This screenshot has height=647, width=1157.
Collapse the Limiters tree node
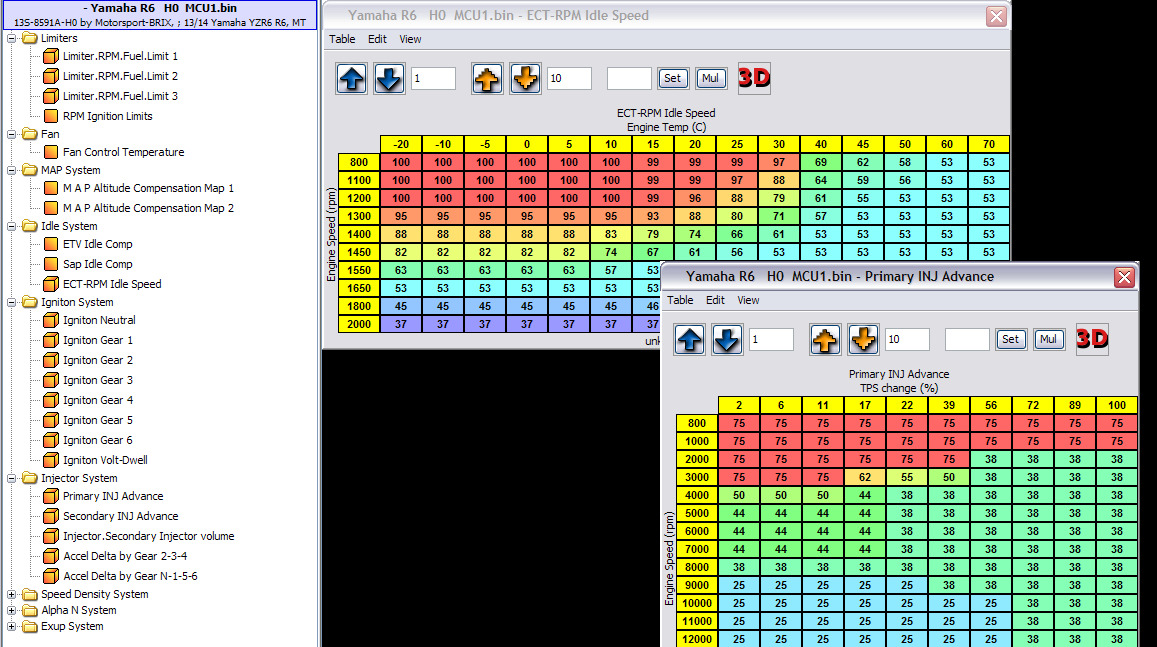tap(12, 38)
